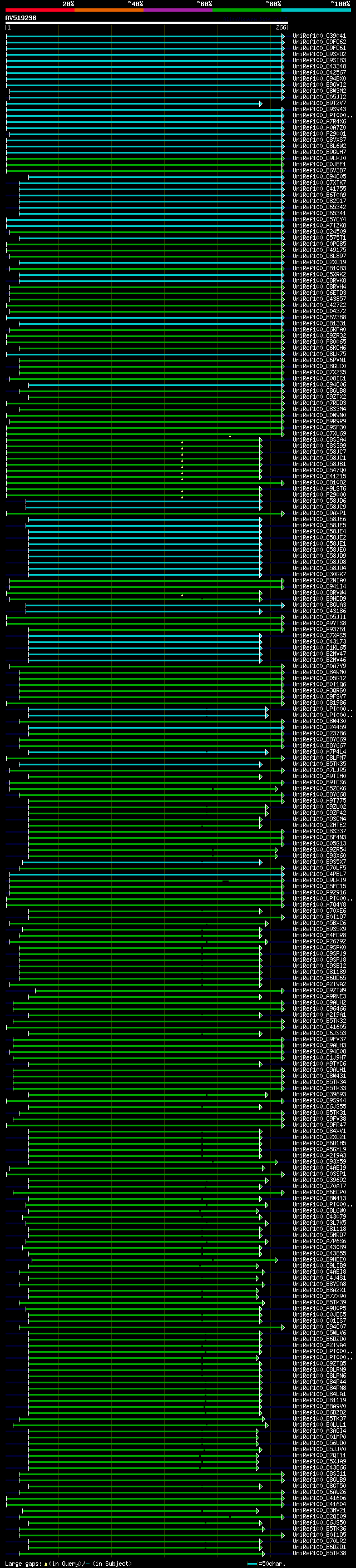
Task: Select the UniRef100_Q8GUA3 label
Action: pos(319,605)
